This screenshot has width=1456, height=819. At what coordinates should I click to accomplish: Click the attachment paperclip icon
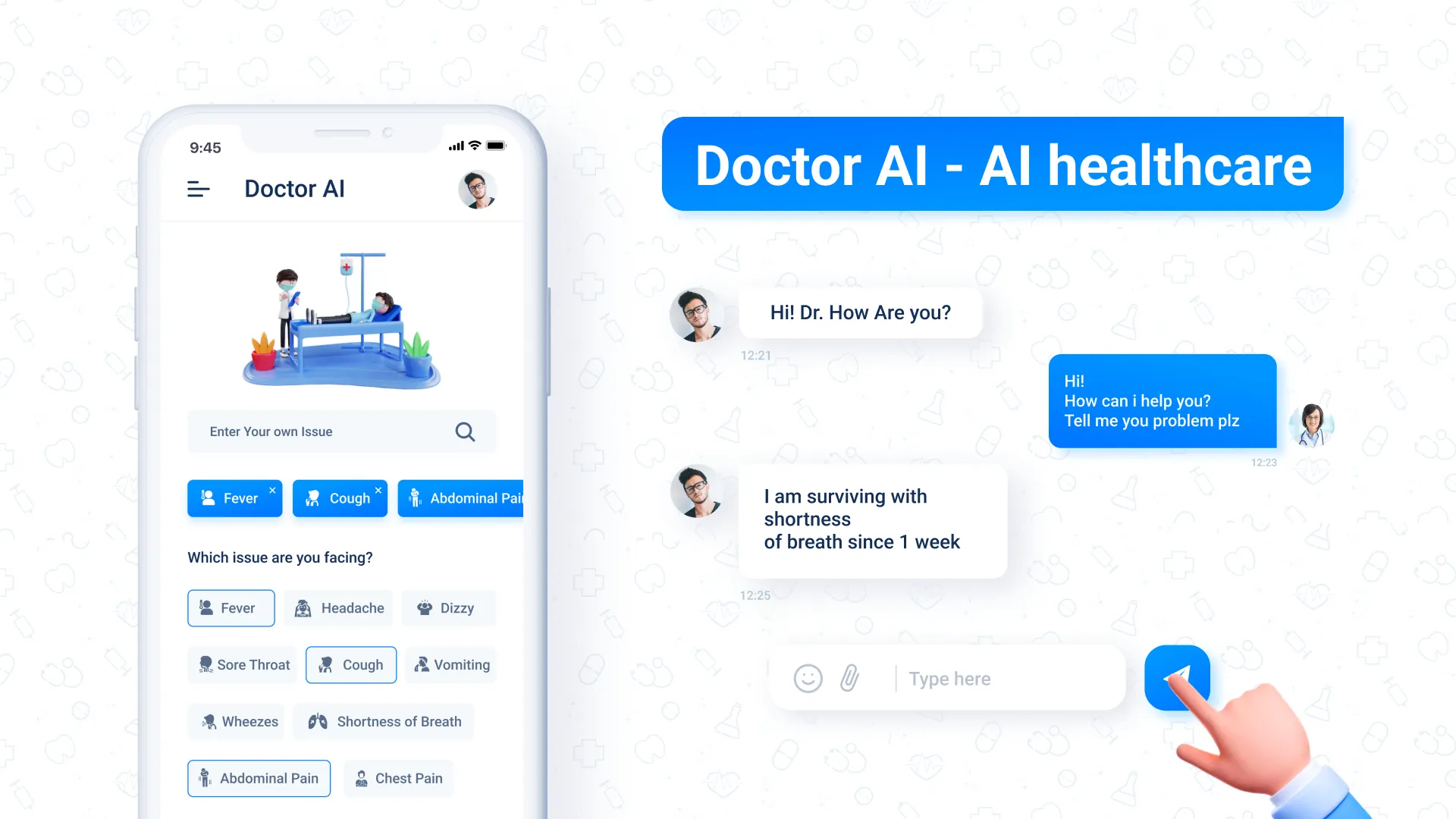tap(849, 678)
